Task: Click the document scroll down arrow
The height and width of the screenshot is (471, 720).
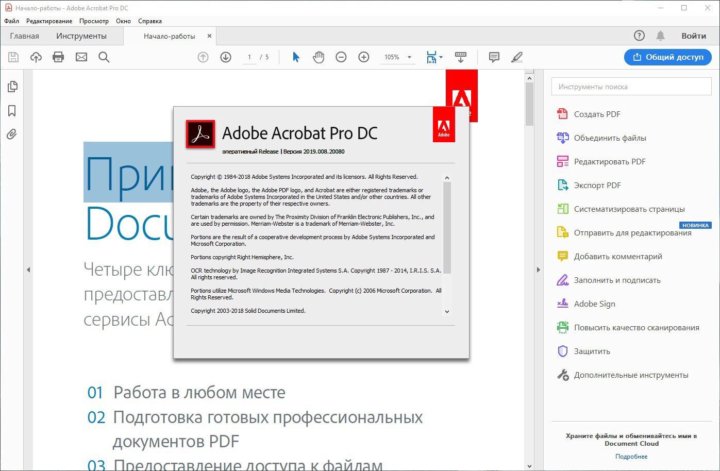Action: 529,466
